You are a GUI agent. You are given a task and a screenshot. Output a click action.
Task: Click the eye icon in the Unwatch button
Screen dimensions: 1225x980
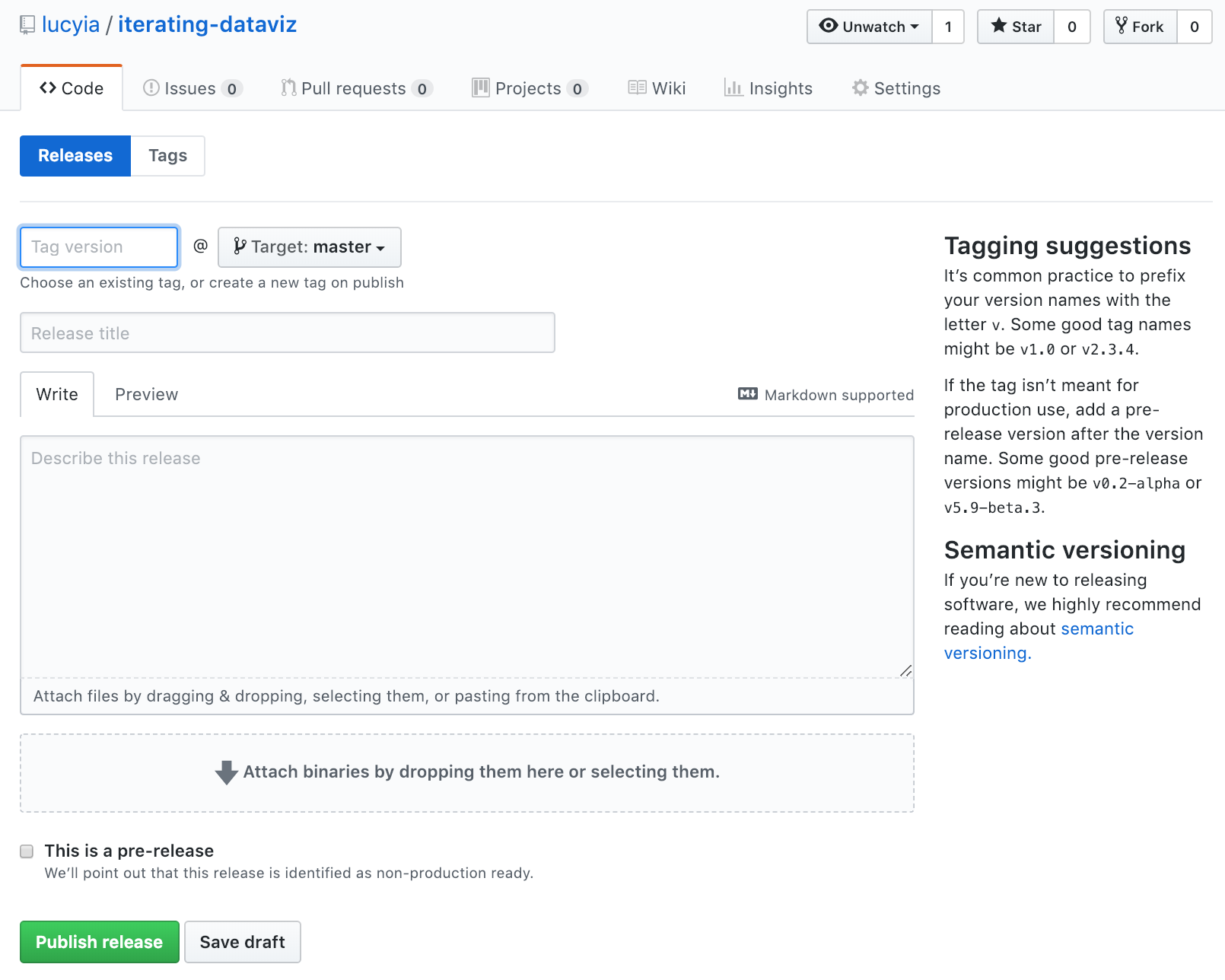point(828,26)
